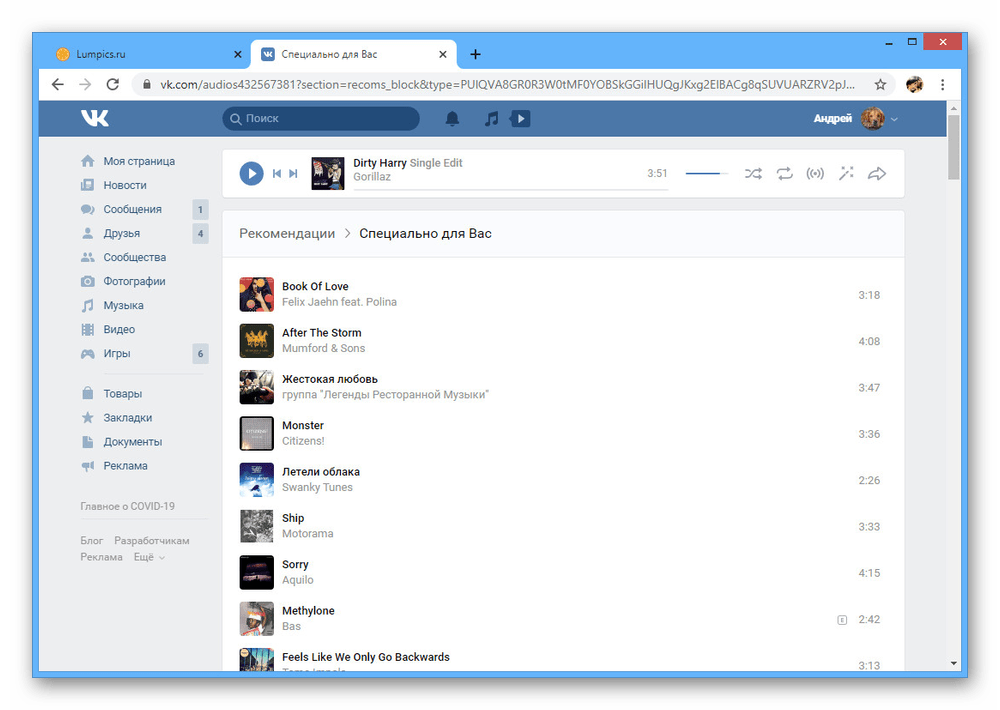The image size is (1000, 710).
Task: Play the Жестокая любовь track cover
Action: 256,387
